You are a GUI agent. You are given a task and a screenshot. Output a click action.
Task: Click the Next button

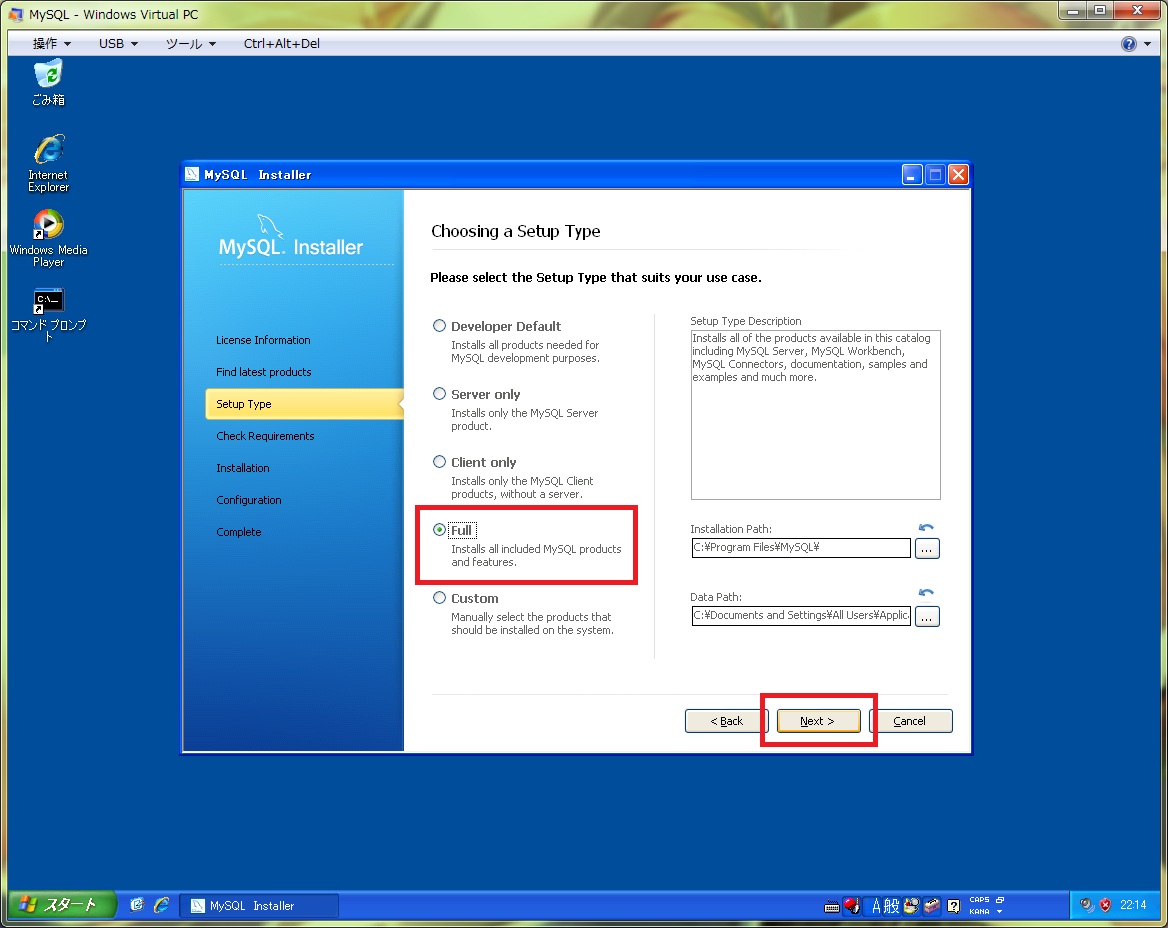point(818,721)
